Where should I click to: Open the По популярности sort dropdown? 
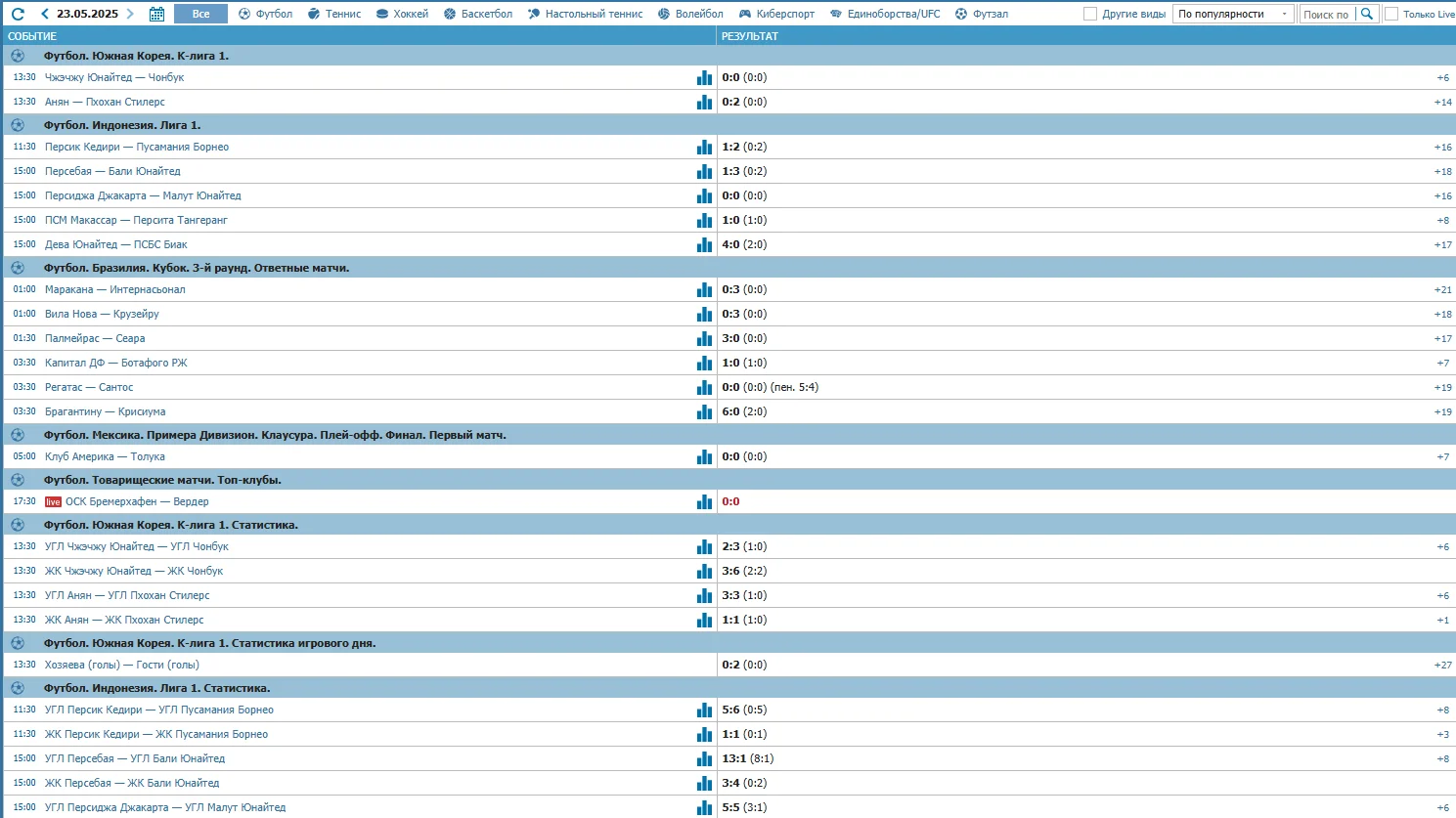pyautogui.click(x=1232, y=14)
